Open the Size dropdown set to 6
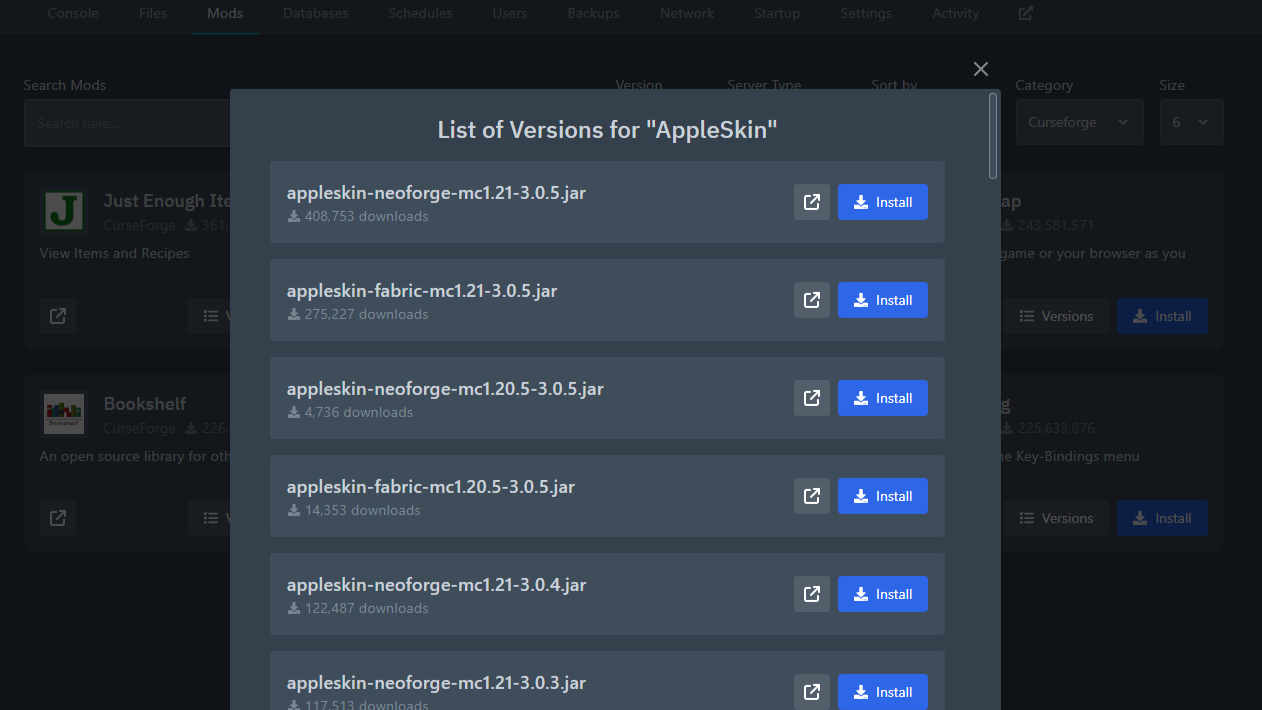The width and height of the screenshot is (1262, 710). (x=1190, y=122)
